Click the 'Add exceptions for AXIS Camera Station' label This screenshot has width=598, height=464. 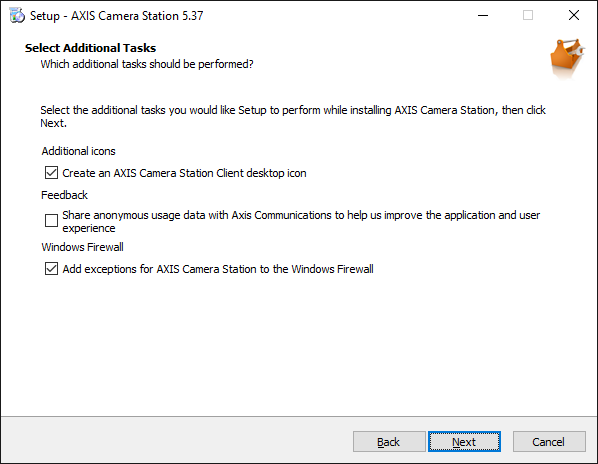point(218,269)
